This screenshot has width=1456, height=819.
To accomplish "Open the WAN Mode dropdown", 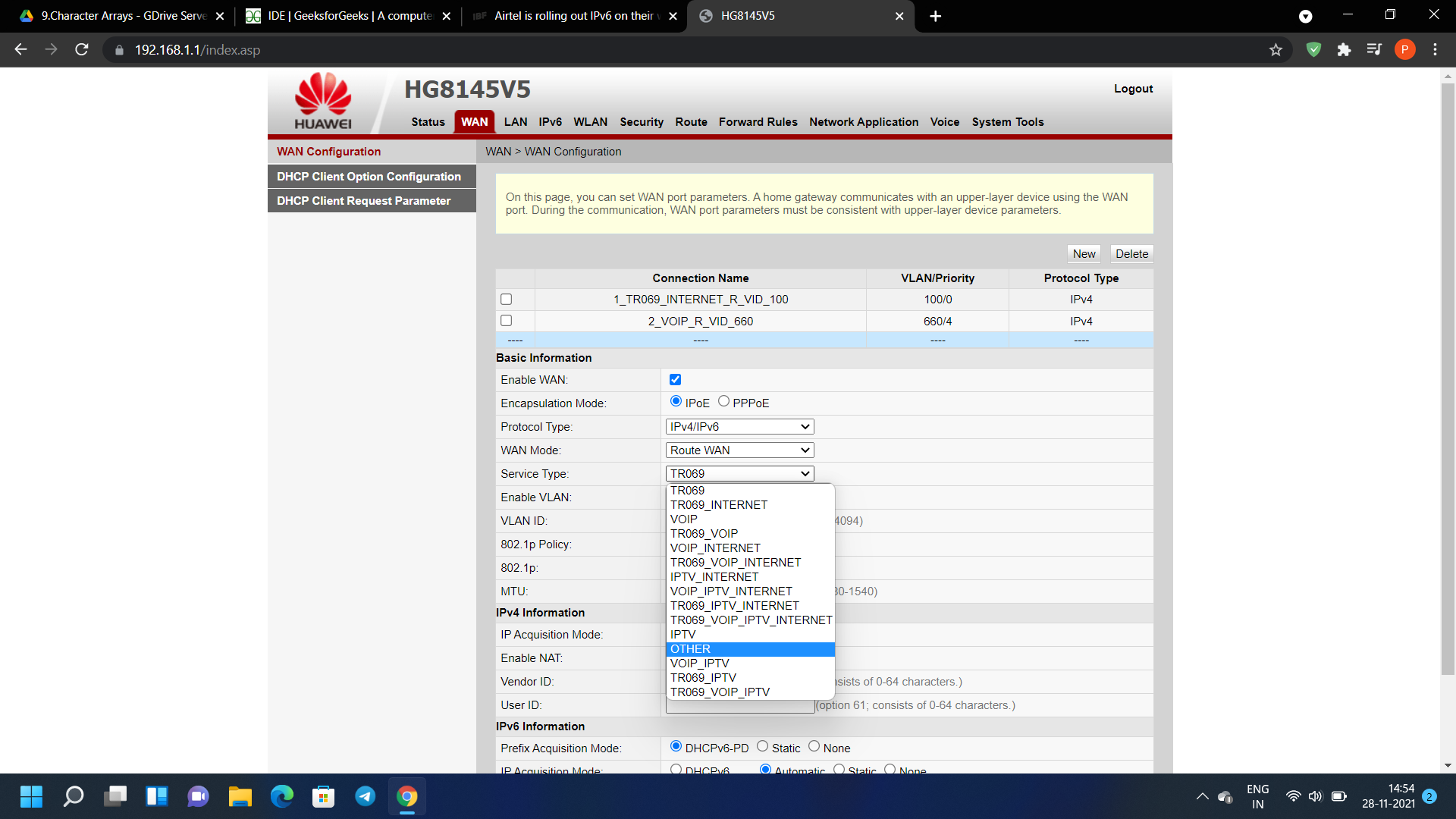I will pos(739,450).
